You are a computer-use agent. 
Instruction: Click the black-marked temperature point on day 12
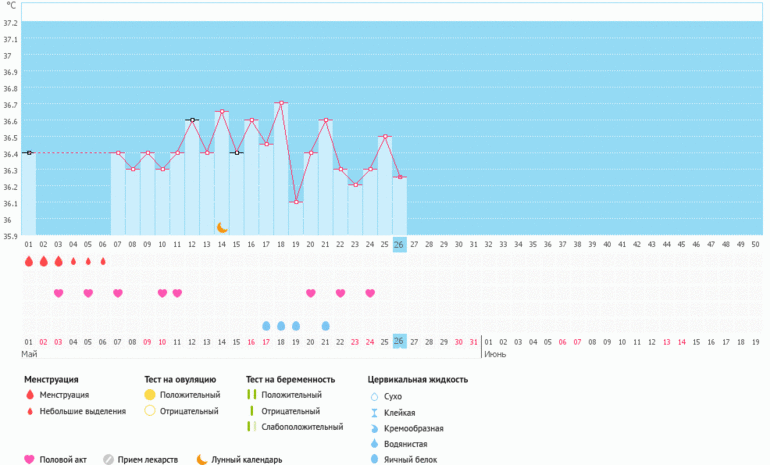point(192,120)
